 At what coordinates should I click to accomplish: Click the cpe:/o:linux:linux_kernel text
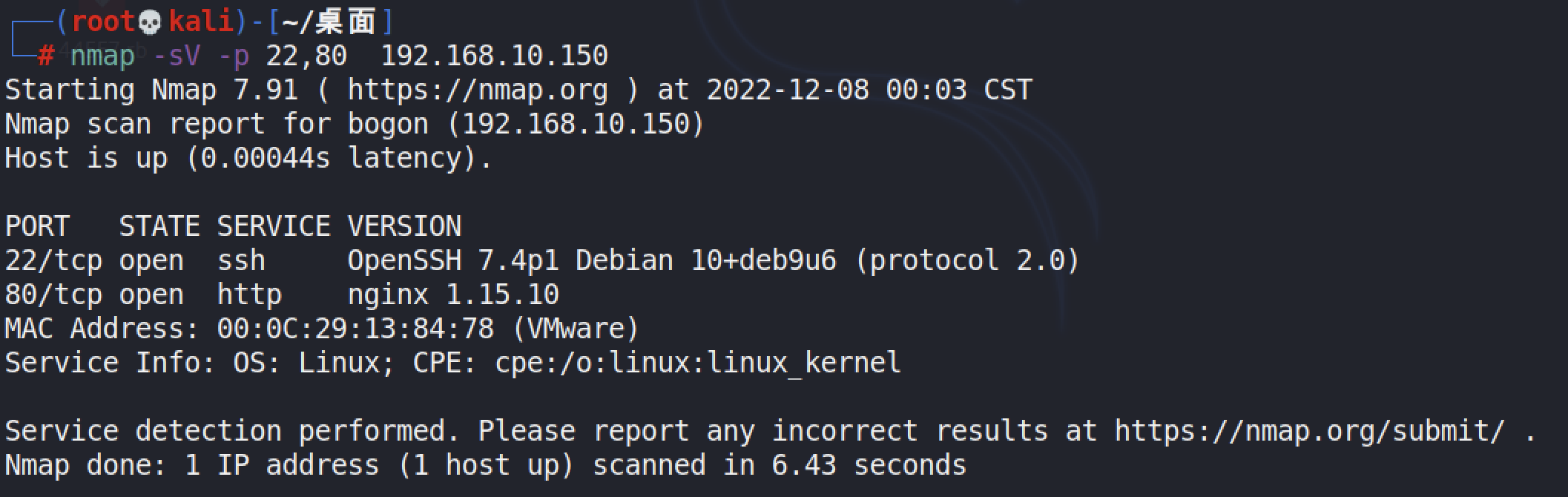(697, 363)
